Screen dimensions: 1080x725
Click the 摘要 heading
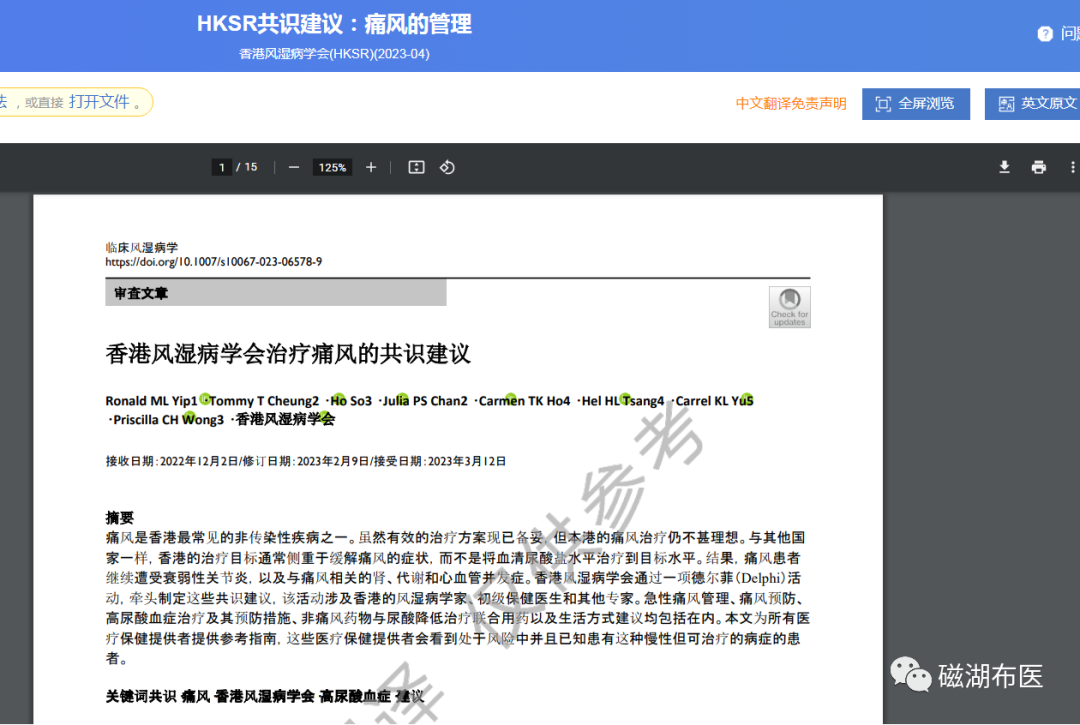[x=120, y=518]
